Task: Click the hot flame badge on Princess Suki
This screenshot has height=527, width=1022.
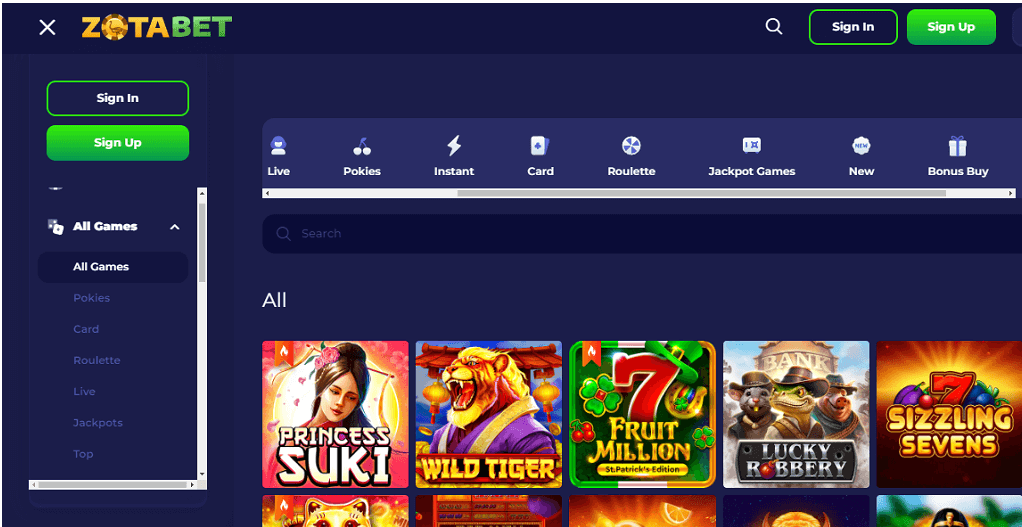Action: [284, 352]
